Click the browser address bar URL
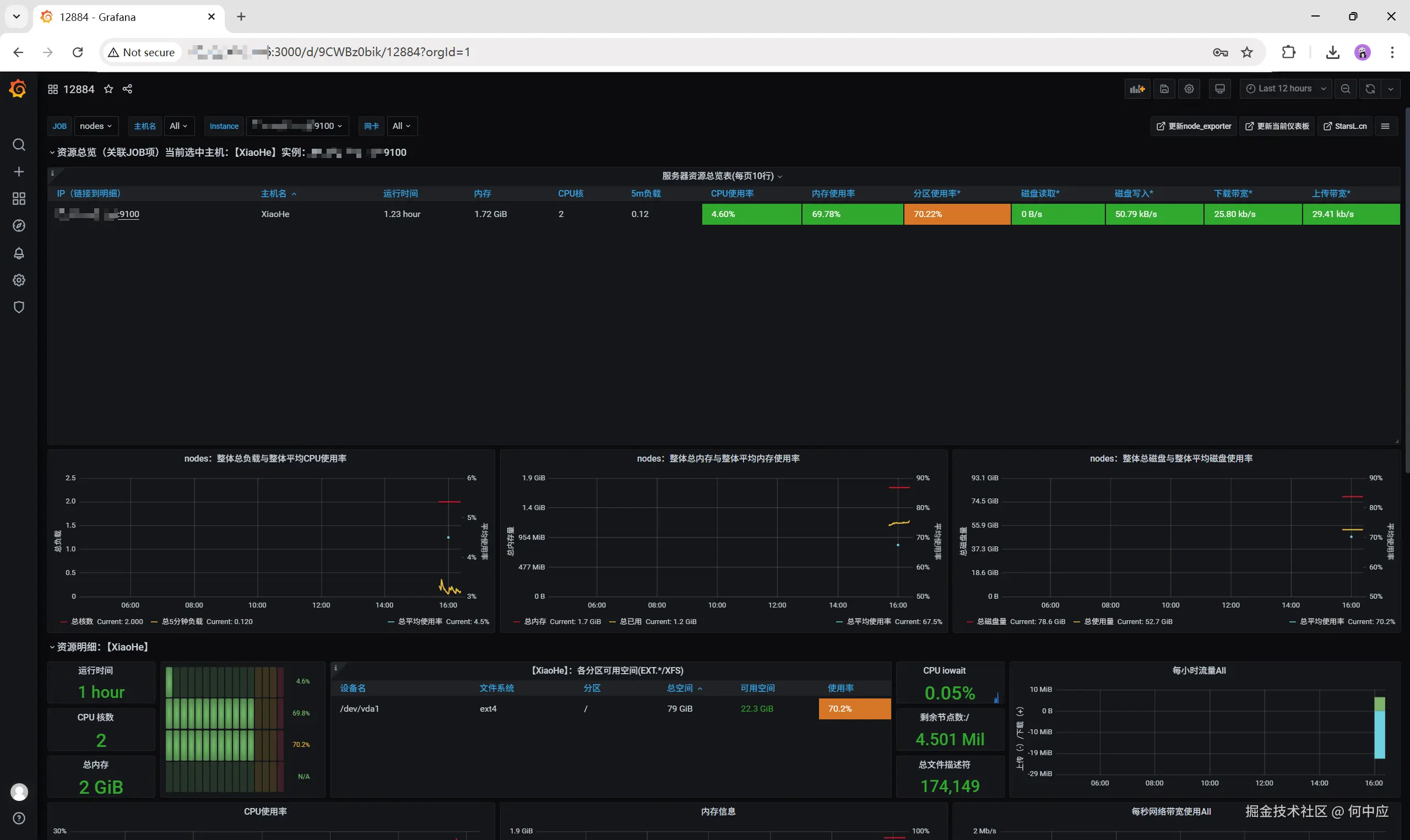The height and width of the screenshot is (840, 1410). point(368,52)
